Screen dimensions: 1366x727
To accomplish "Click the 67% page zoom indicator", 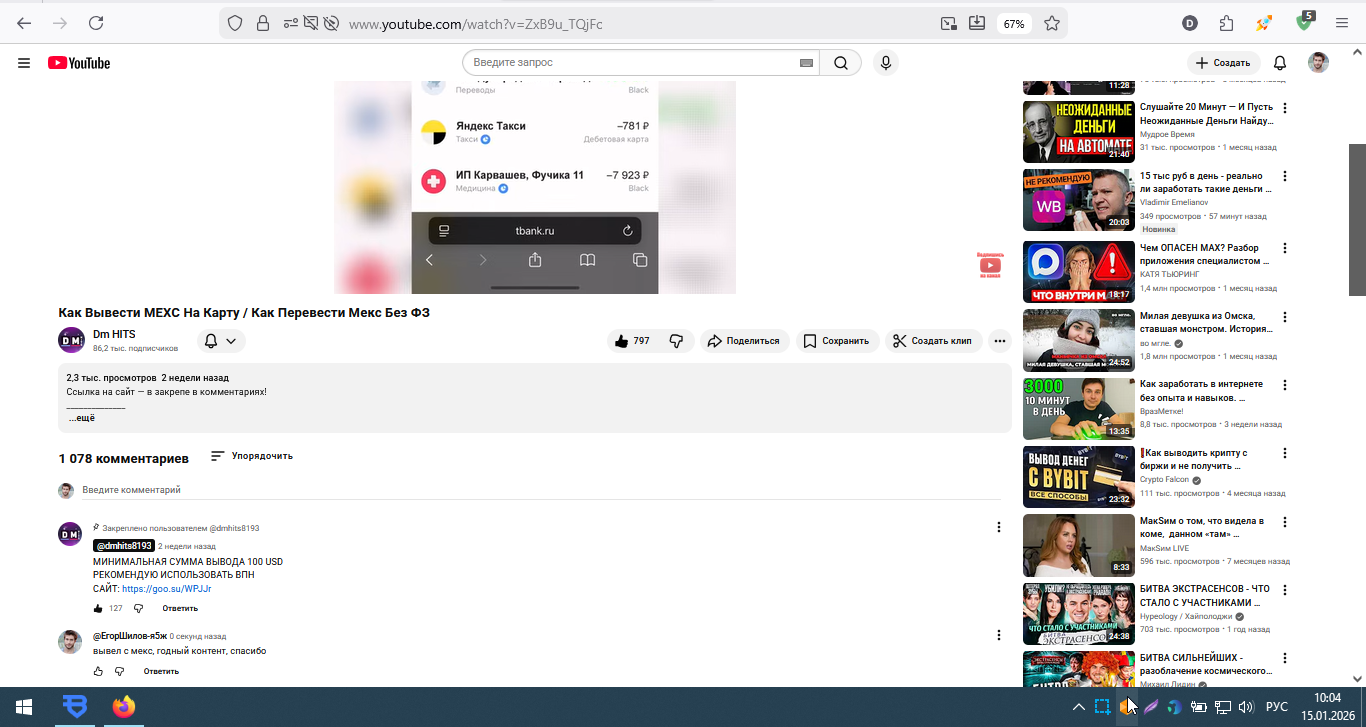I will [x=1014, y=23].
